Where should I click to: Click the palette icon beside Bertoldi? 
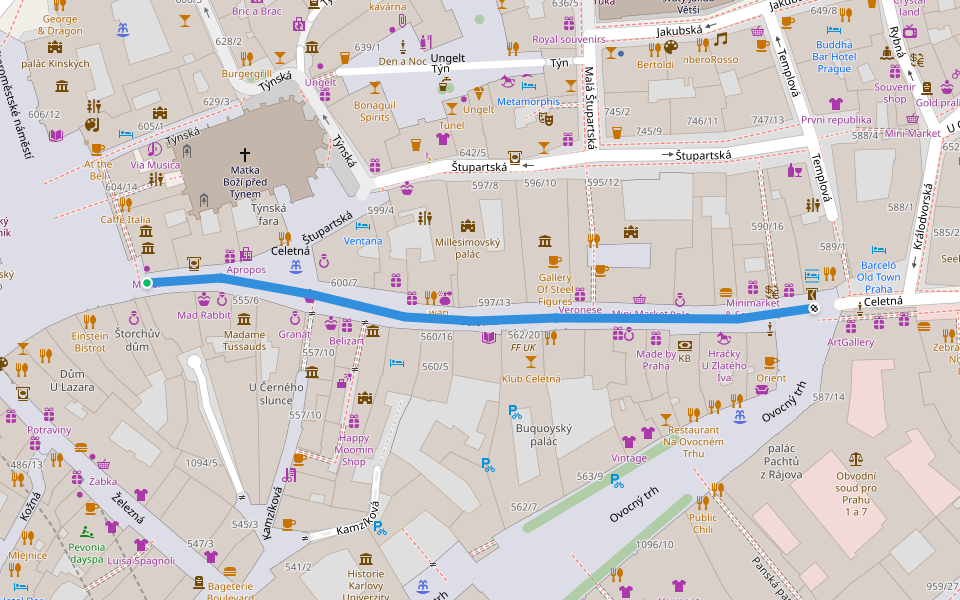670,48
